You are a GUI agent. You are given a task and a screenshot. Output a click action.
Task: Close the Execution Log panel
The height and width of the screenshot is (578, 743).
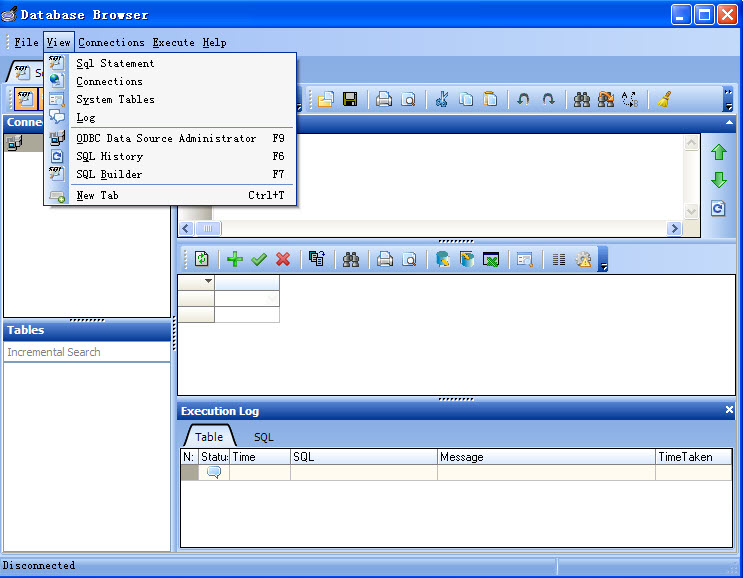pyautogui.click(x=729, y=410)
